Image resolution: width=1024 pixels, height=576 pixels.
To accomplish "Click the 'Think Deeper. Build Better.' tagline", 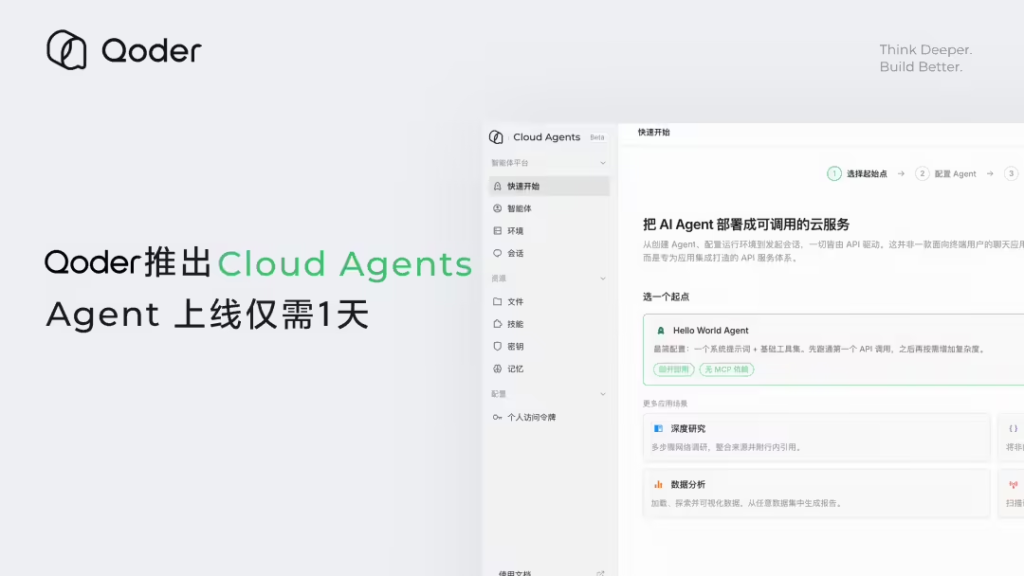I will [925, 58].
